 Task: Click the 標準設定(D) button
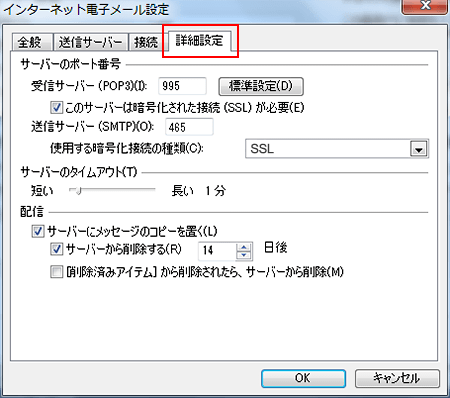tap(261, 86)
